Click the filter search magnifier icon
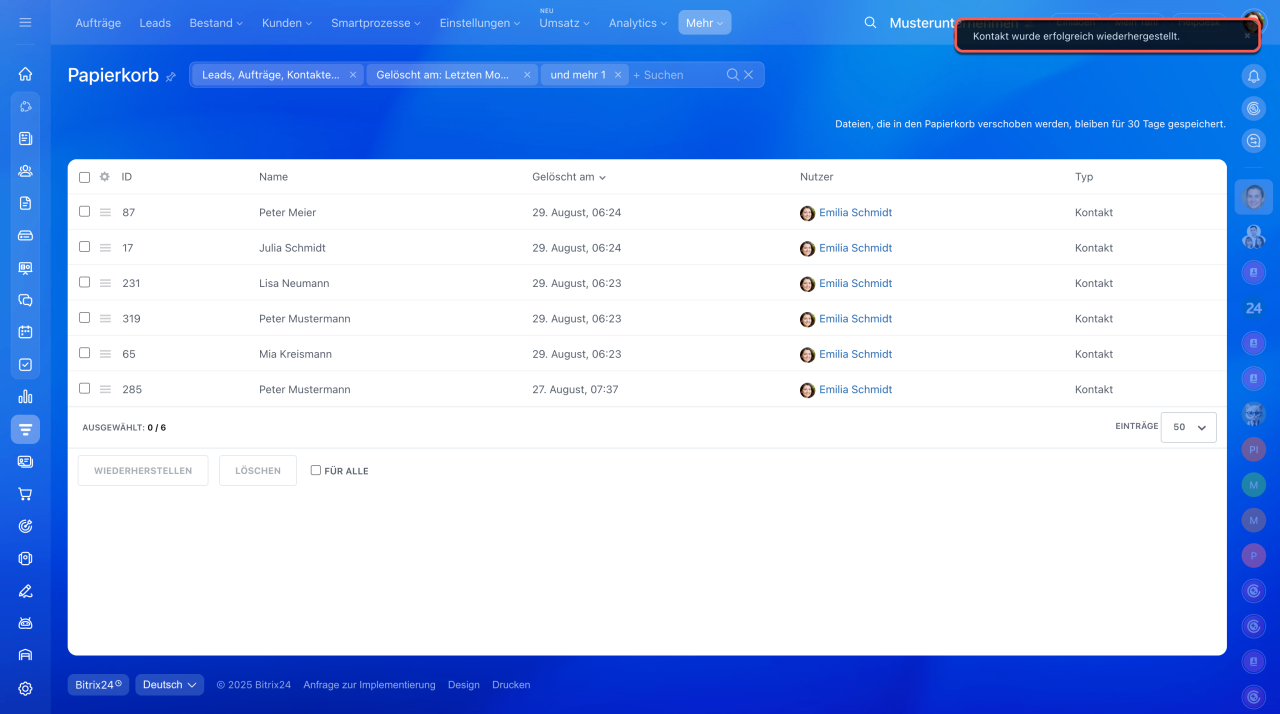 [733, 75]
